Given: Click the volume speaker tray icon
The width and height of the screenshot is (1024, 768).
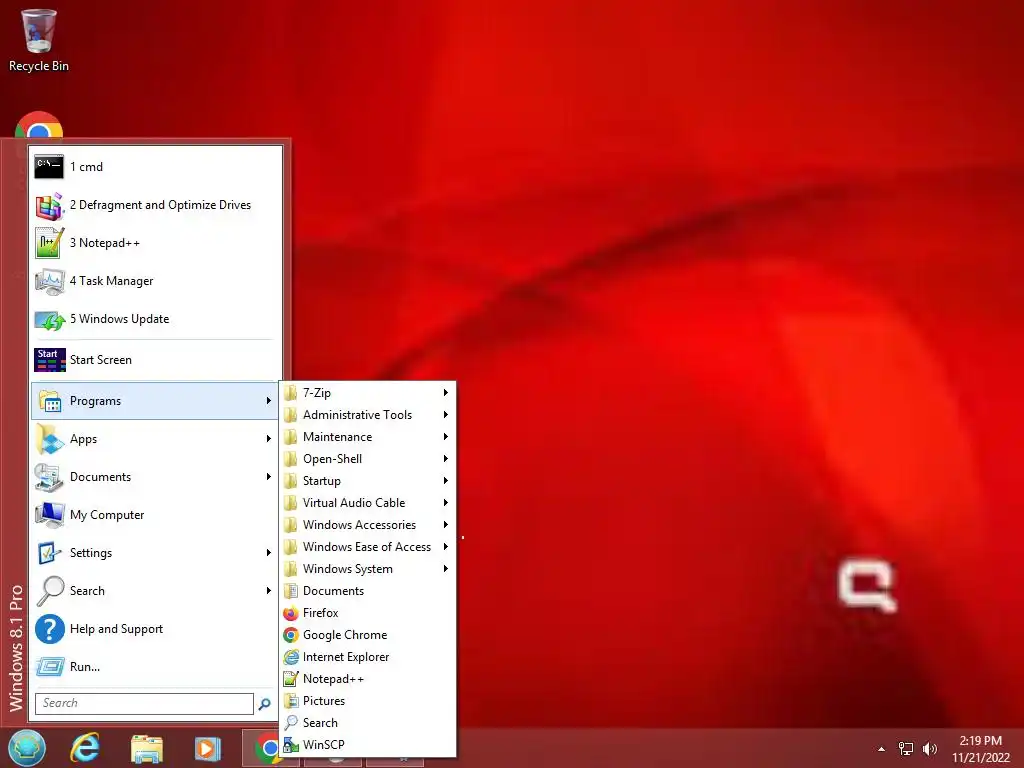Looking at the screenshot, I should click(929, 749).
